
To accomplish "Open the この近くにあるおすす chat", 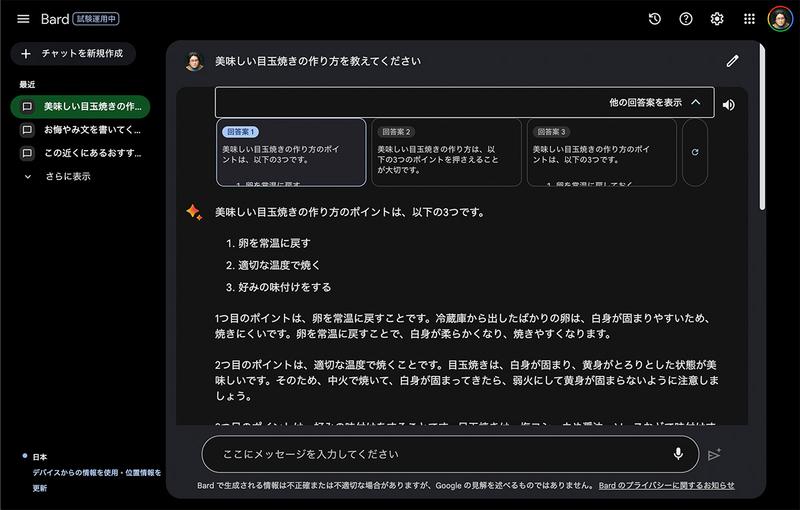I will click(81, 152).
